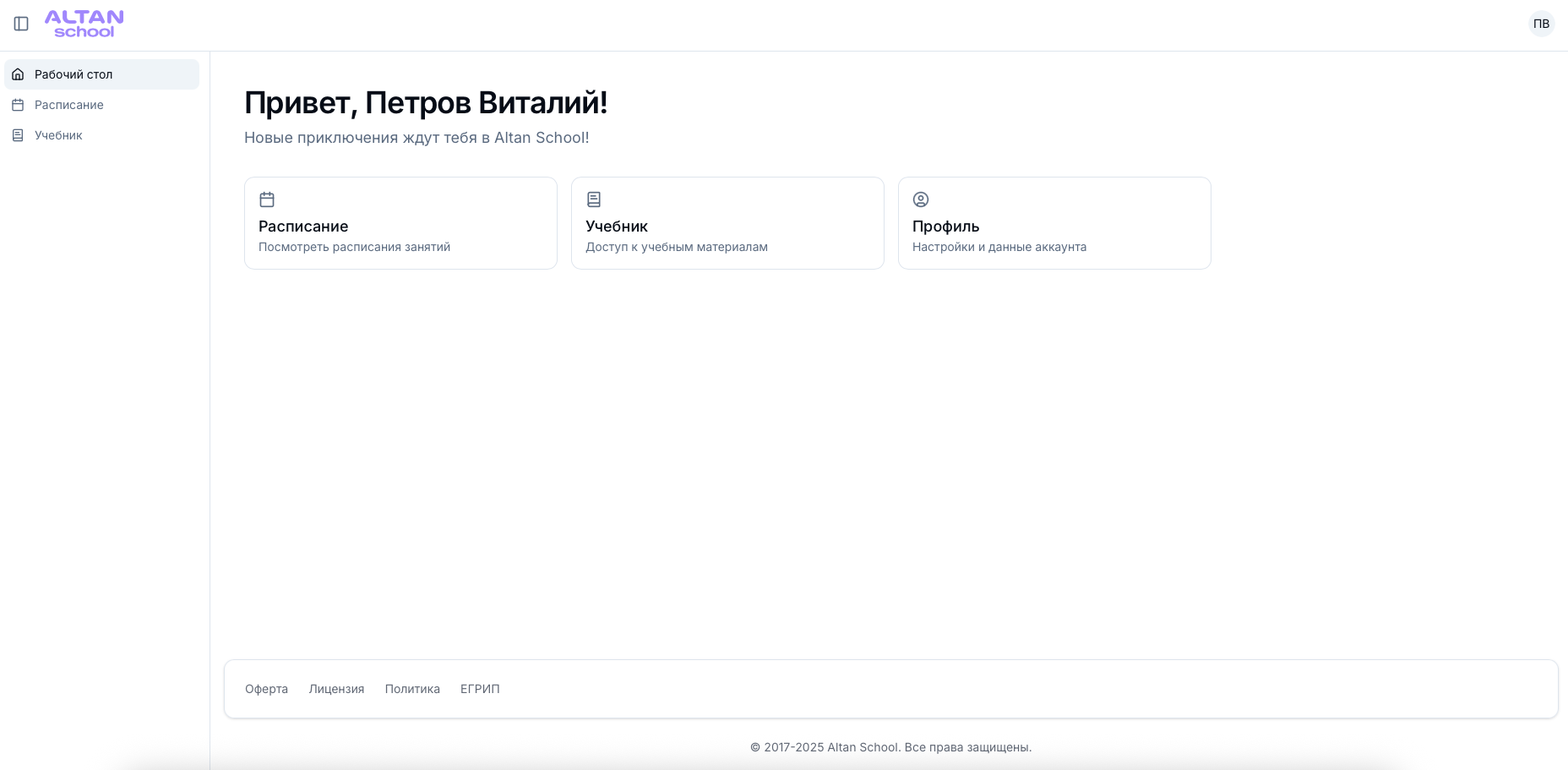Collapse the sidebar with the panel toggle icon

pyautogui.click(x=22, y=24)
